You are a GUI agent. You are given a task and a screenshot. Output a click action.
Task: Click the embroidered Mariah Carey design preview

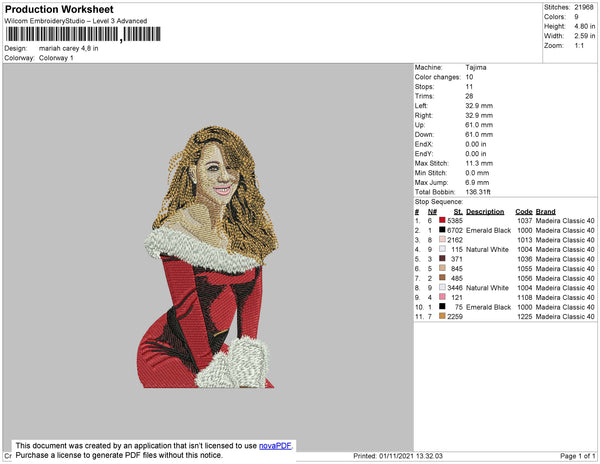pyautogui.click(x=208, y=257)
